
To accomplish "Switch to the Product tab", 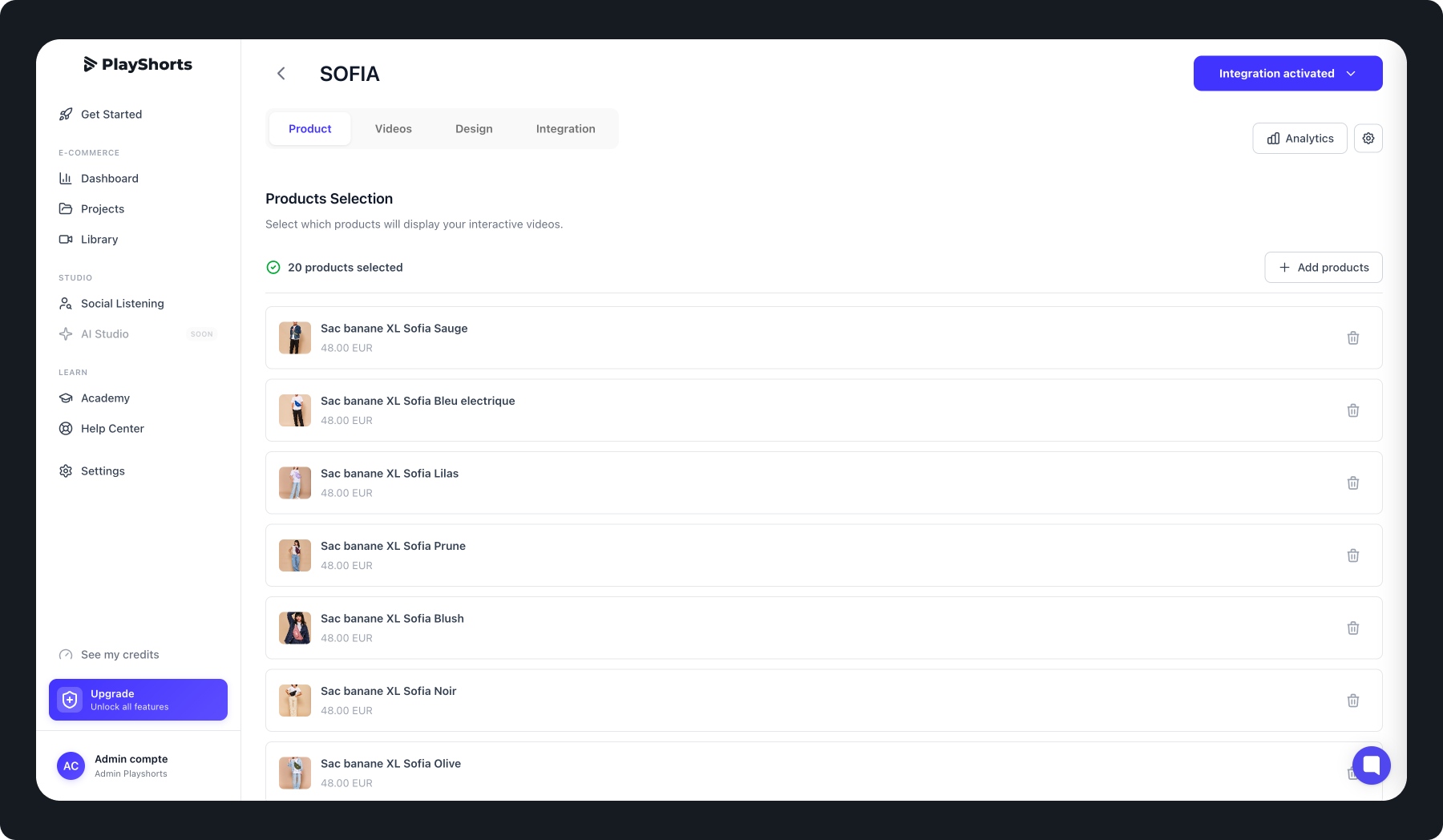I will click(310, 129).
